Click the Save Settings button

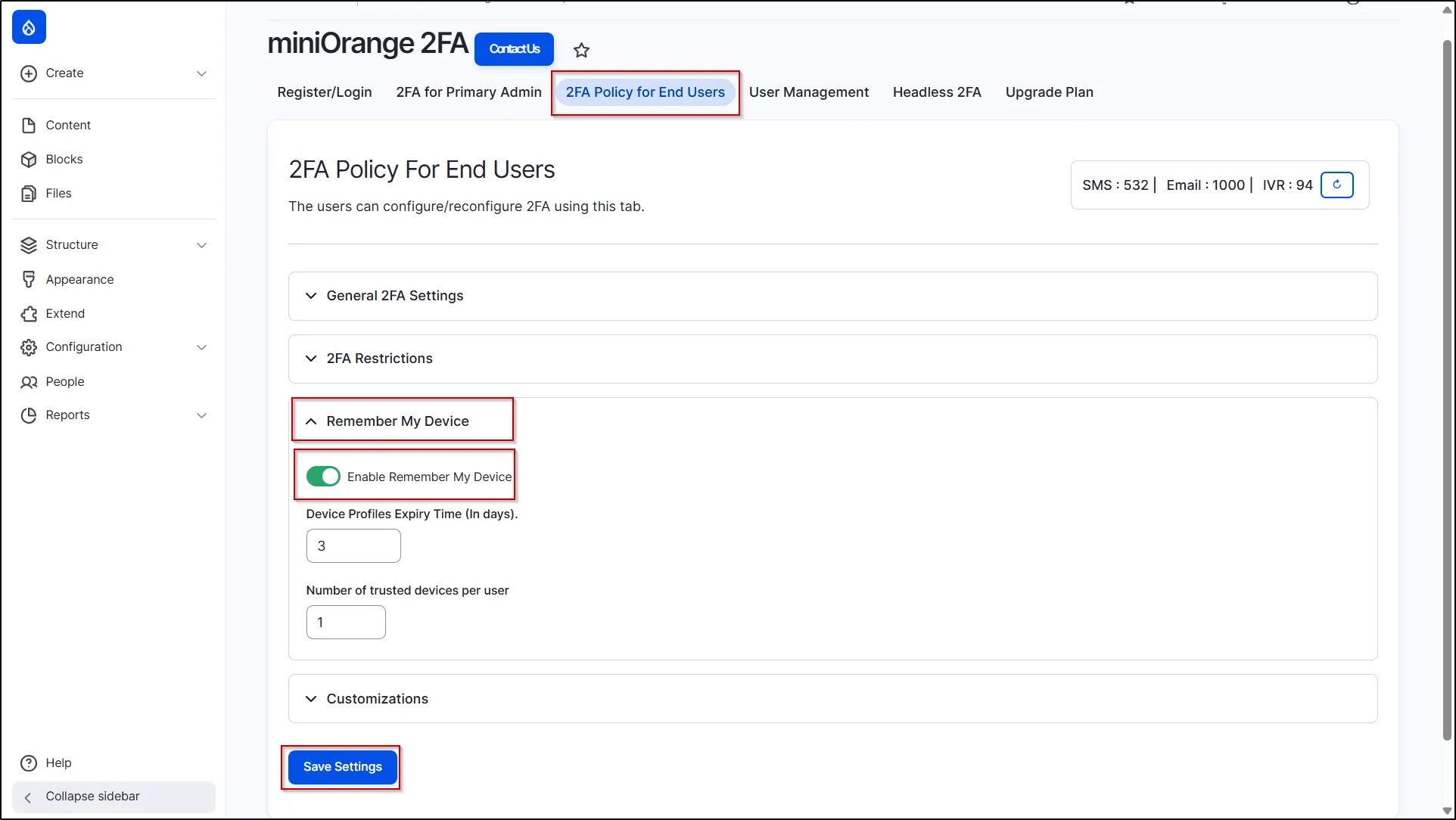point(343,767)
